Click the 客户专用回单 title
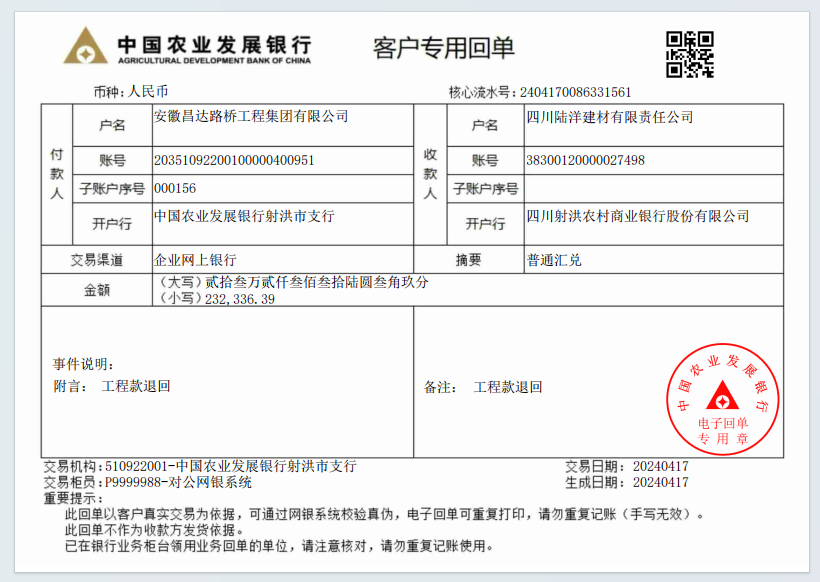The image size is (820, 582). click(x=443, y=47)
